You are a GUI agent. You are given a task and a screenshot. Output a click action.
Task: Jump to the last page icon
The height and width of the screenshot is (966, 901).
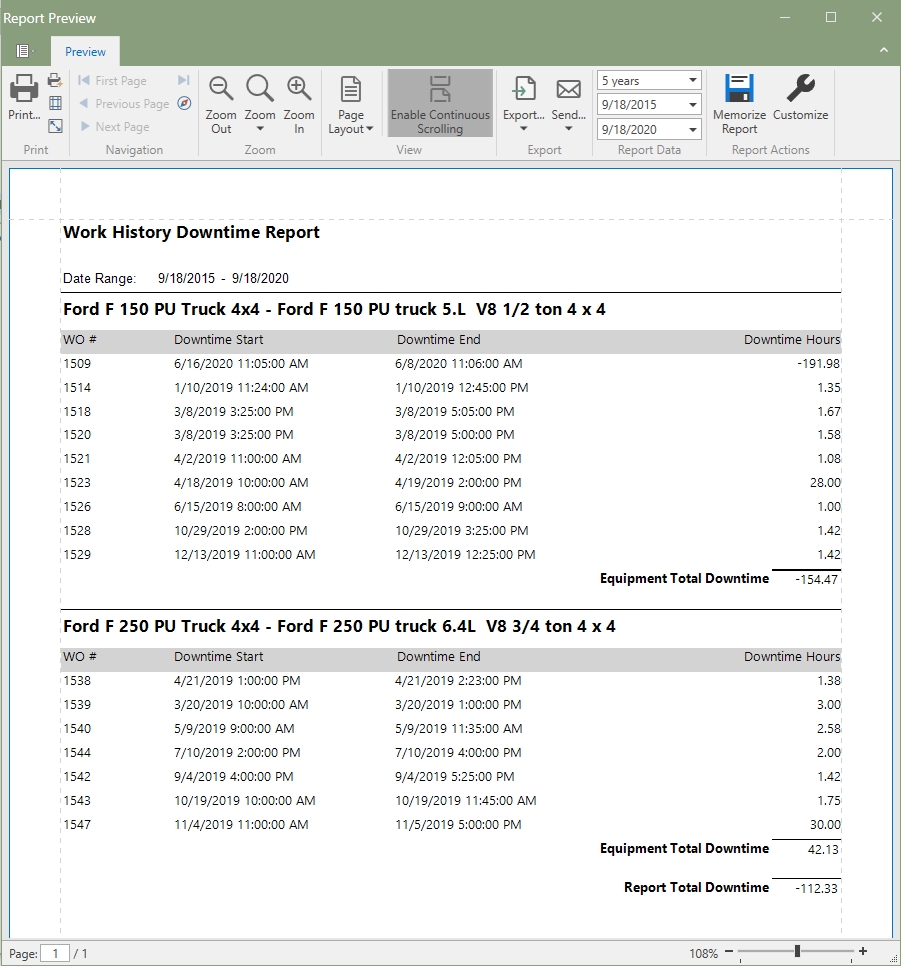[x=184, y=80]
